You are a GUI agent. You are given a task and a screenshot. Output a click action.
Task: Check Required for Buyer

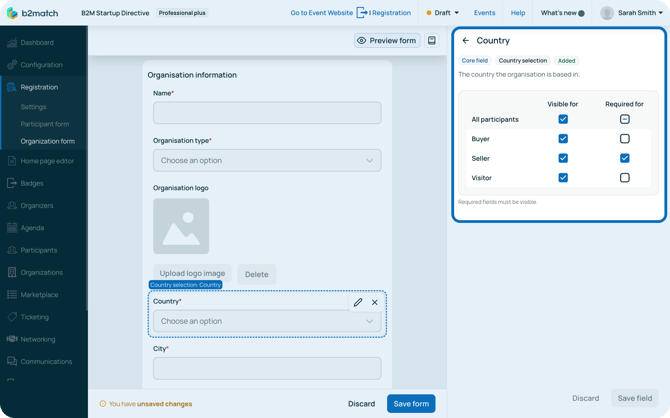[x=625, y=138]
